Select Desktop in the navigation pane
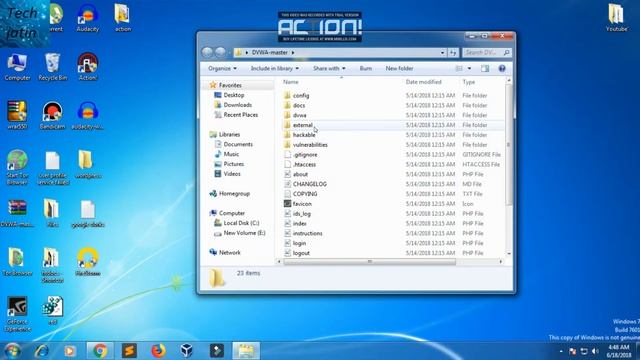Viewport: 640px width, 360px height. 233,95
